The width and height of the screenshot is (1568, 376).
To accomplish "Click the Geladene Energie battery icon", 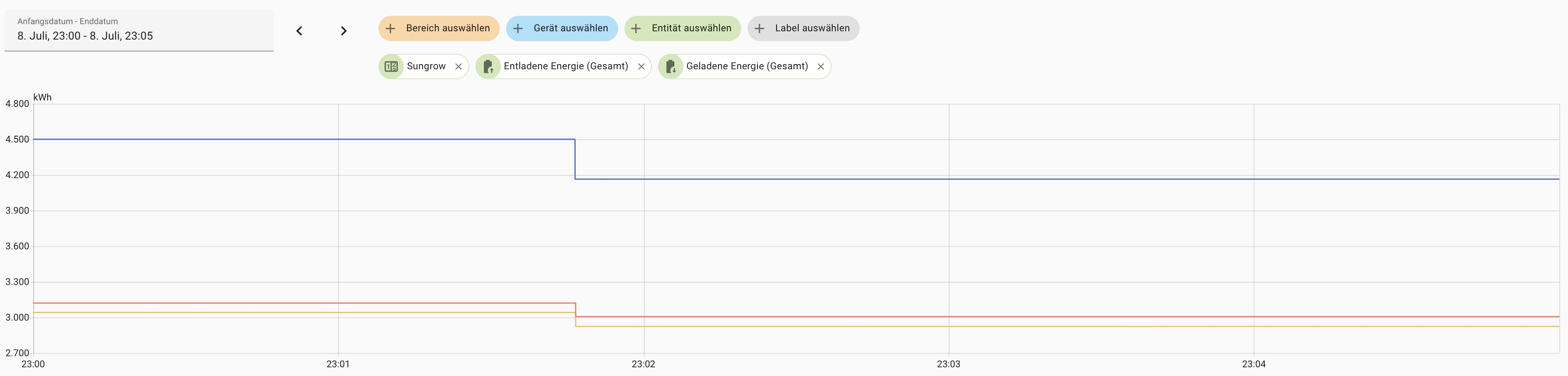I will (671, 66).
